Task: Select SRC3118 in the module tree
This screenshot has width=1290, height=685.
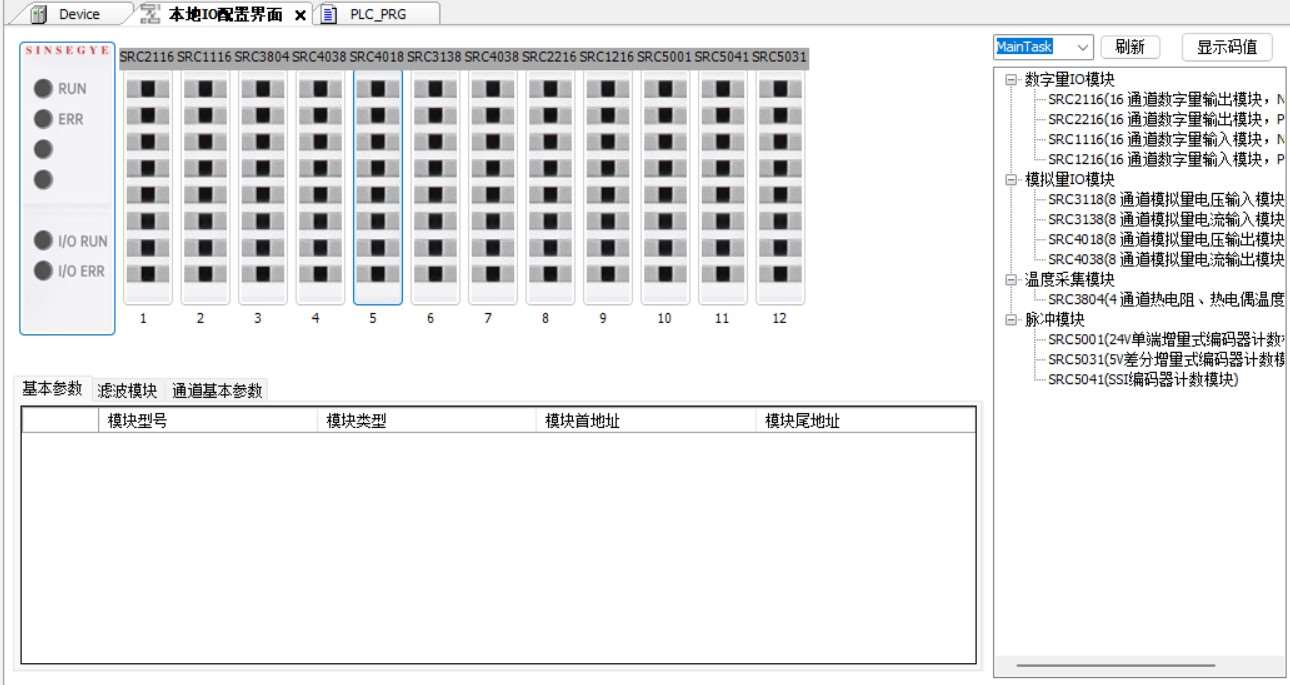Action: 1166,199
